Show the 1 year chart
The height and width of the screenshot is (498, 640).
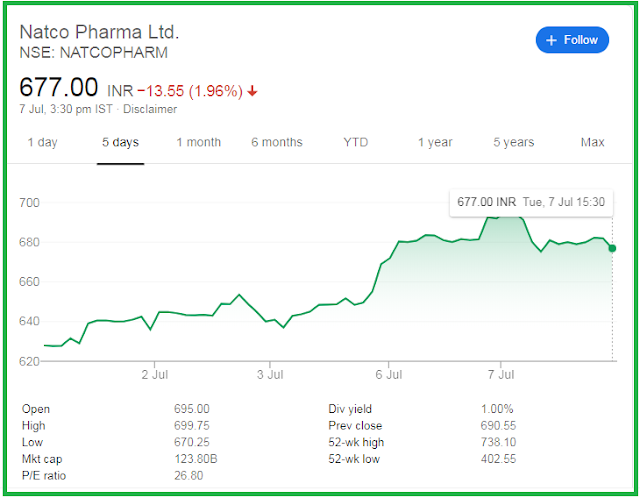click(435, 142)
